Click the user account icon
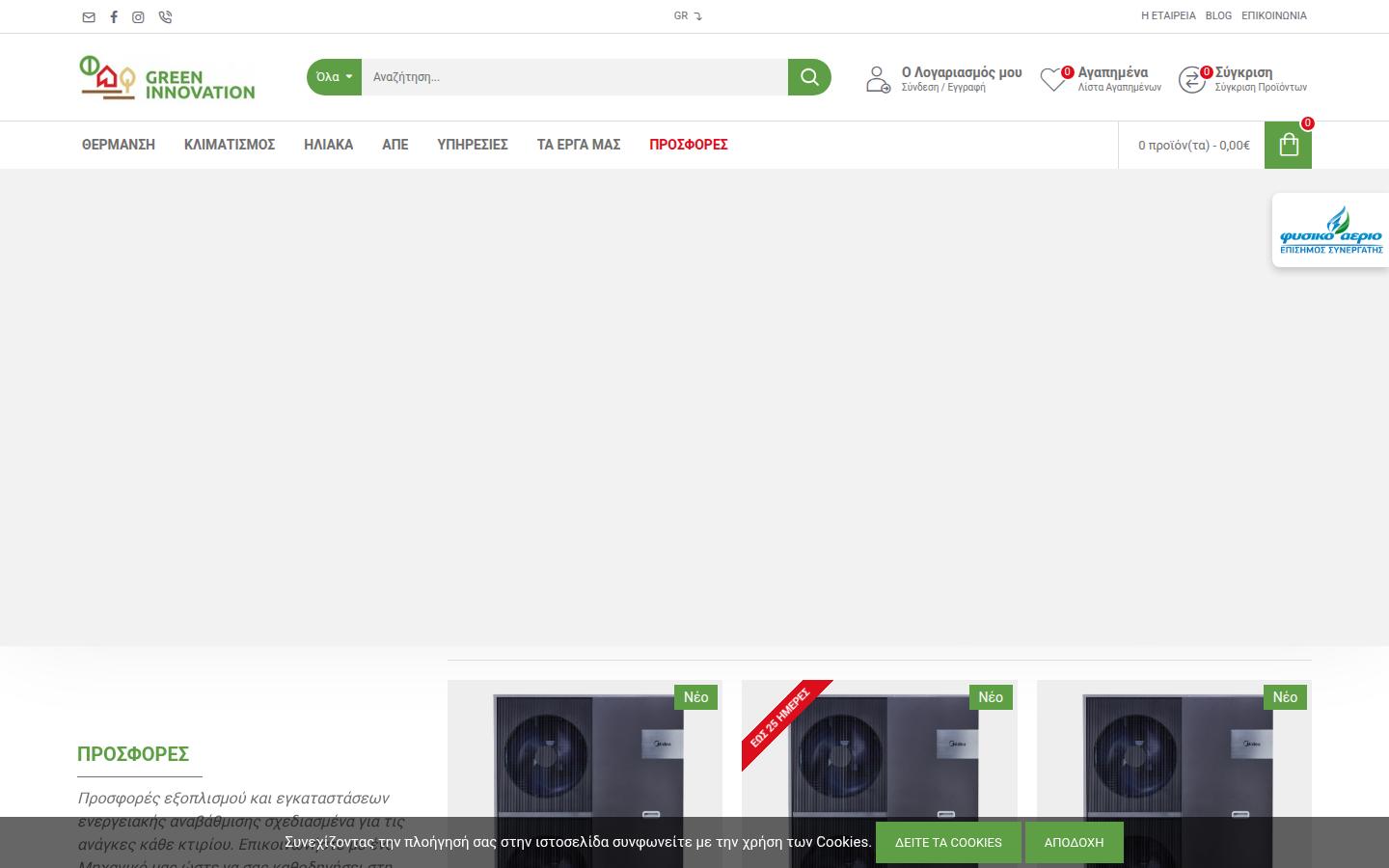Viewport: 1389px width, 868px height. [878, 79]
